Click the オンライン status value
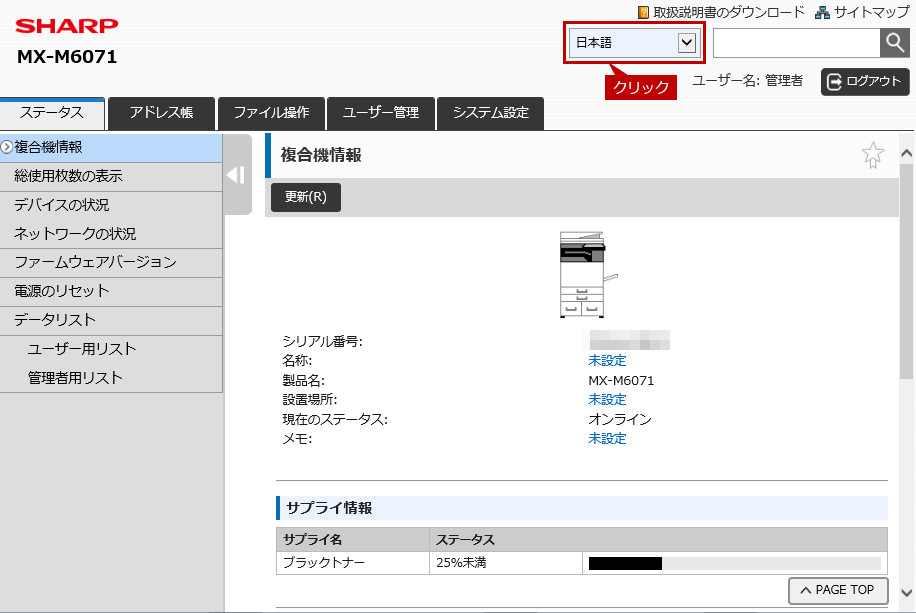The image size is (916, 613). point(620,420)
